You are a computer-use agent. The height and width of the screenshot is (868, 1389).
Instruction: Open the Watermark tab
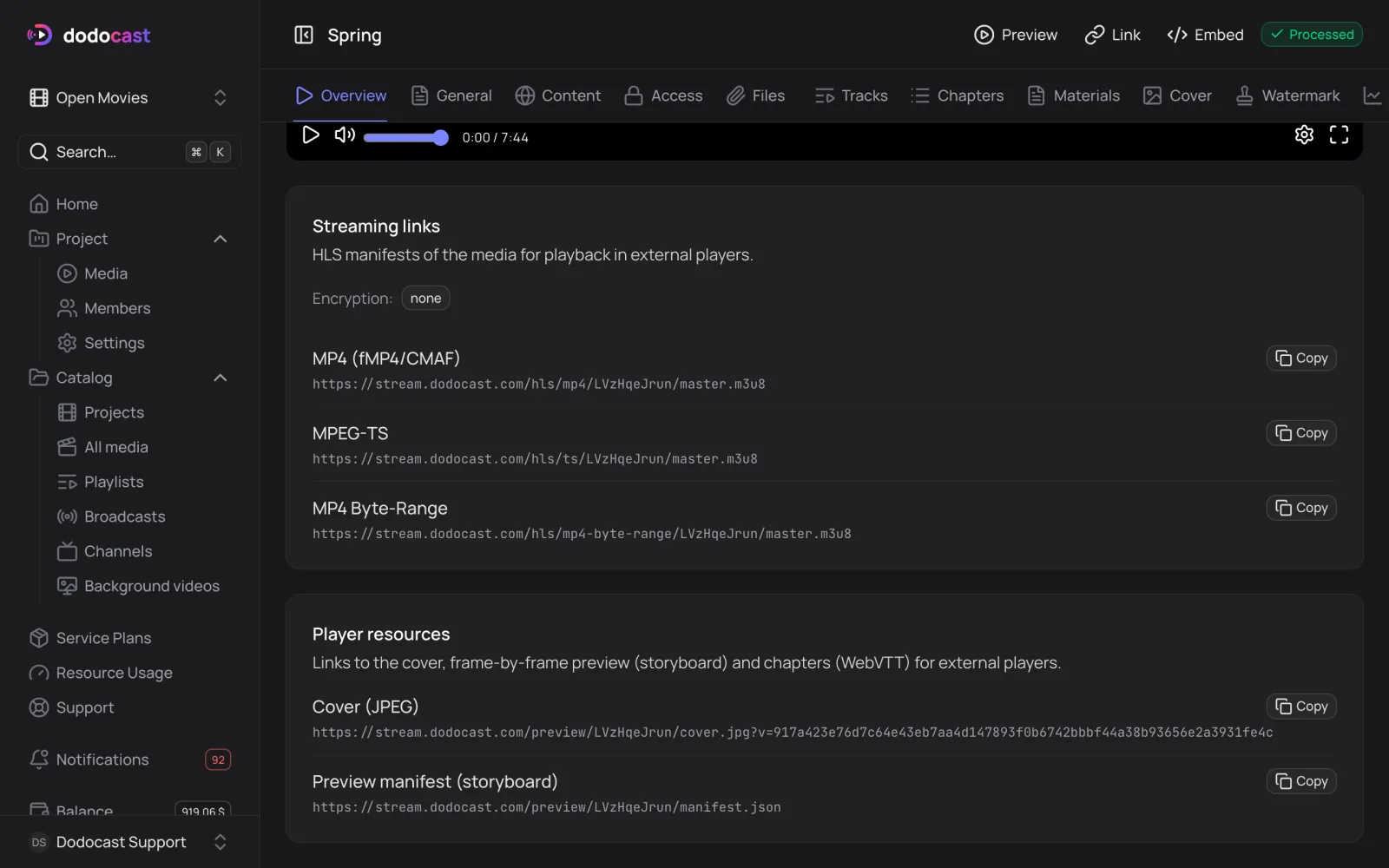[1288, 95]
